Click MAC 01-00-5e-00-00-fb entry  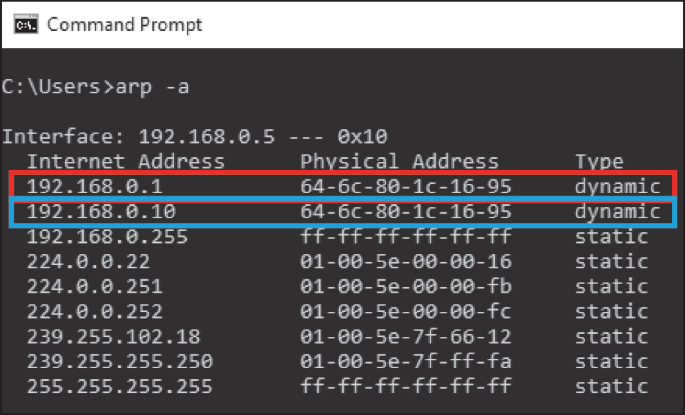click(x=406, y=286)
